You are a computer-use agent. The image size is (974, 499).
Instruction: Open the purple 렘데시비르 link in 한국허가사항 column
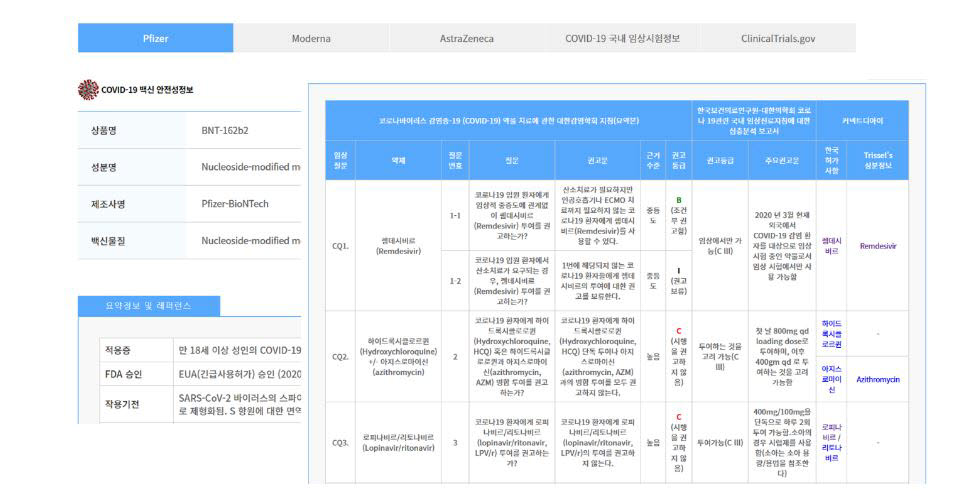(831, 245)
